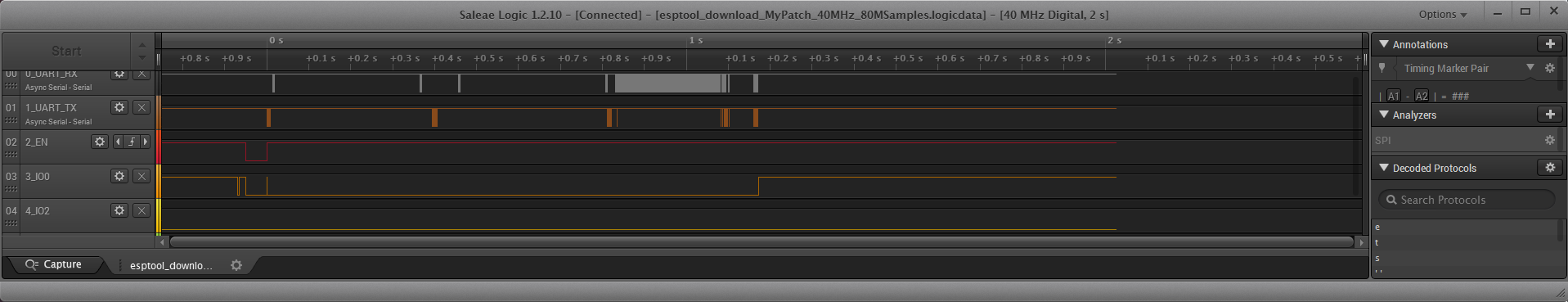Select A2 timing marker

coord(1422,96)
